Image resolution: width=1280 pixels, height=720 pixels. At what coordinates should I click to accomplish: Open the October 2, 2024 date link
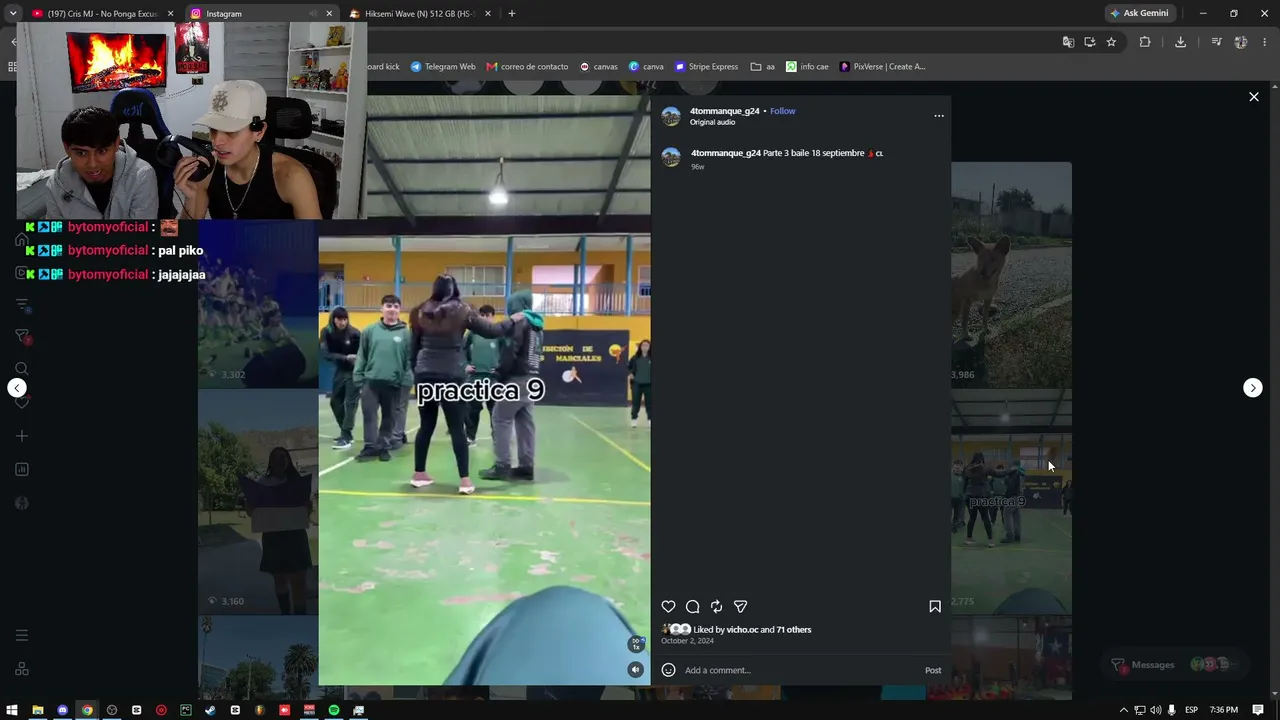click(687, 640)
